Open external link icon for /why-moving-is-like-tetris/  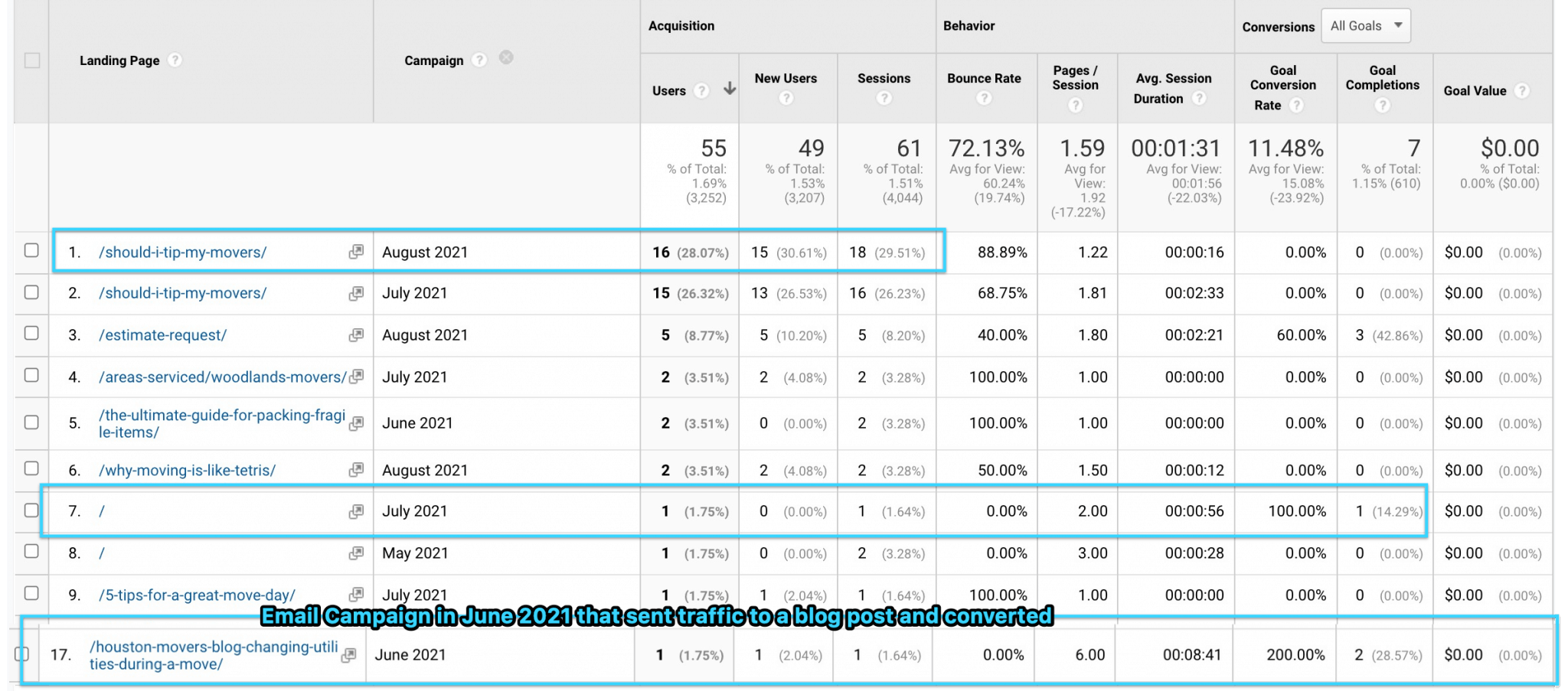point(356,470)
